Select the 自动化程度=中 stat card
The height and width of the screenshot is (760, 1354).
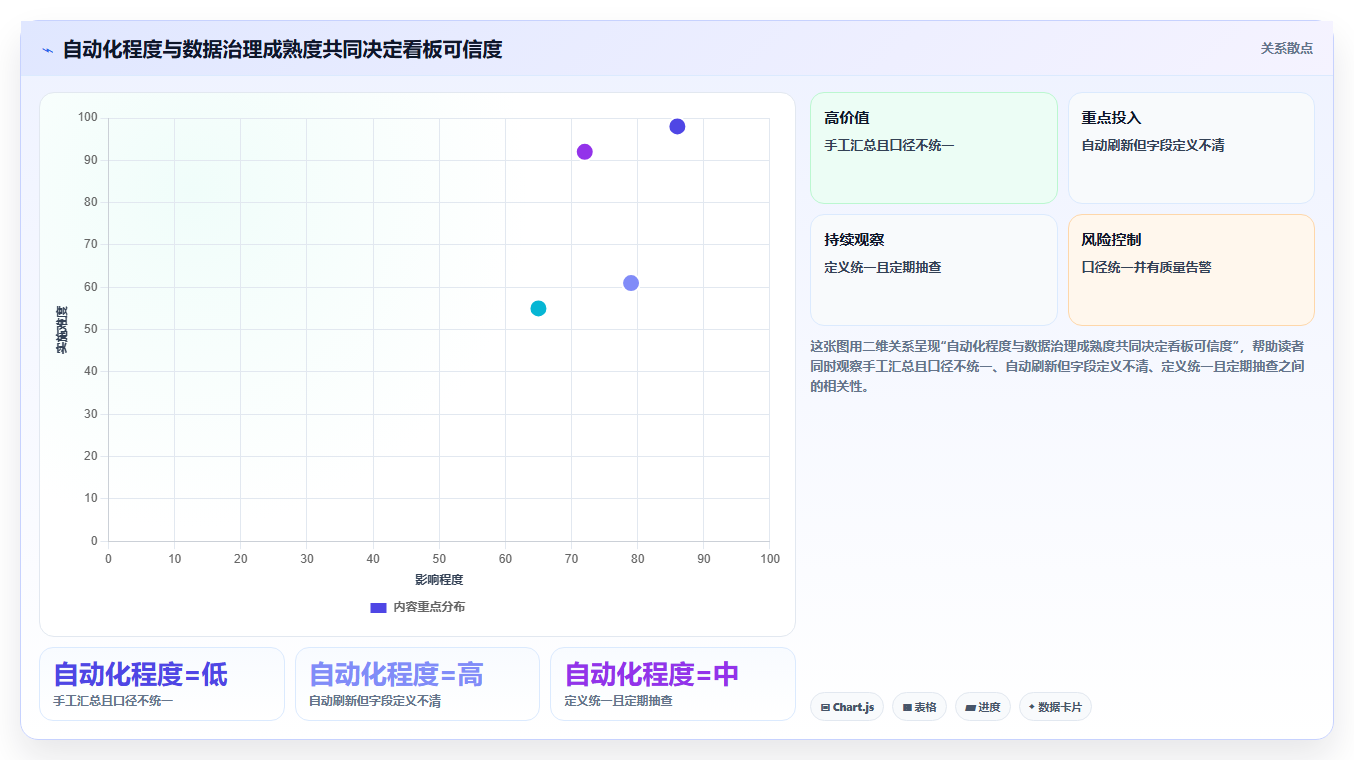click(673, 684)
